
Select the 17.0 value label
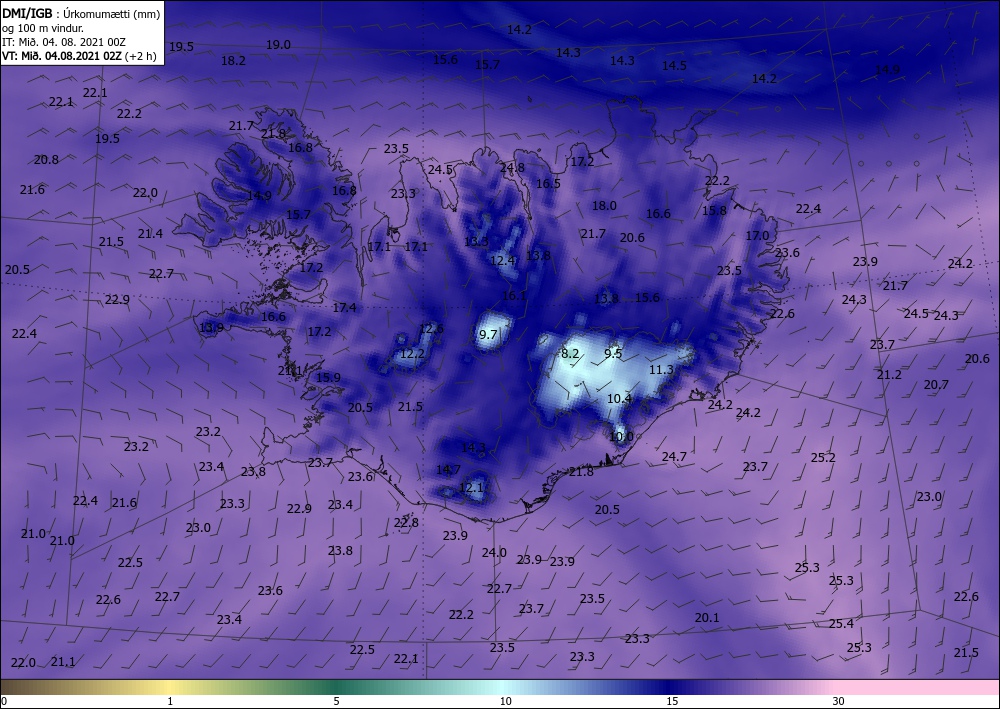758,235
